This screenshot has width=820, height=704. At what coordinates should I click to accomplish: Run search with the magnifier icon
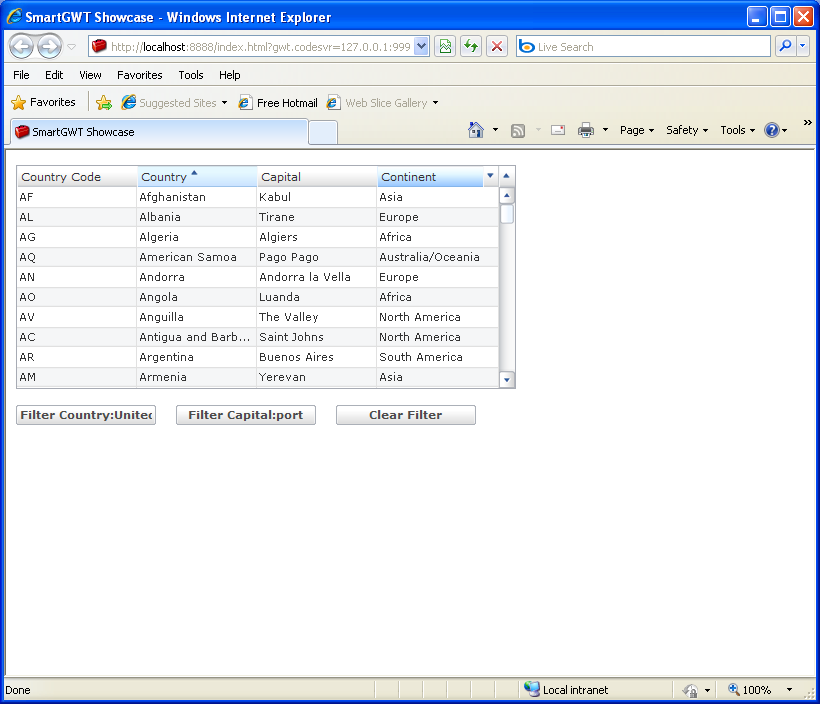[785, 47]
